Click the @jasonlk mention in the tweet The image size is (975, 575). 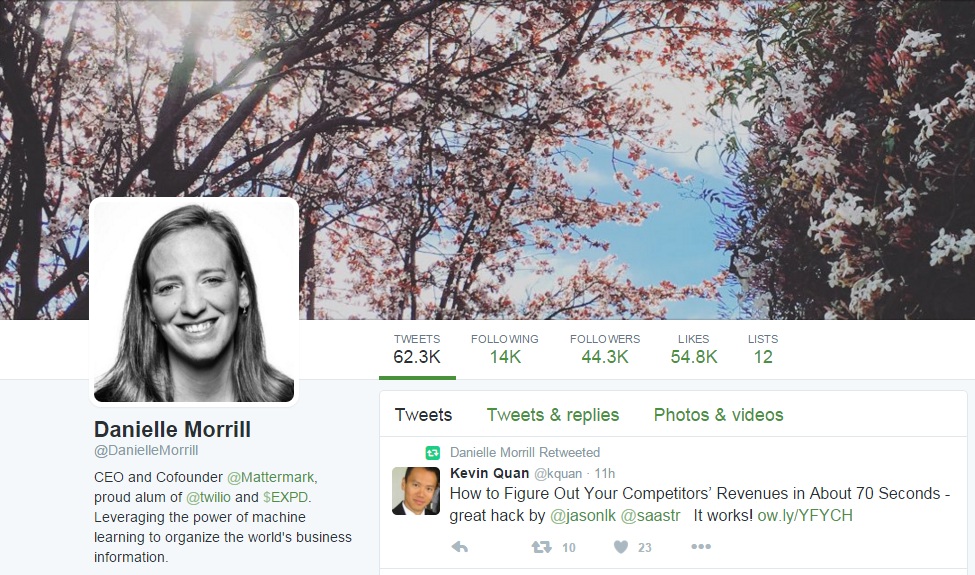pos(583,515)
